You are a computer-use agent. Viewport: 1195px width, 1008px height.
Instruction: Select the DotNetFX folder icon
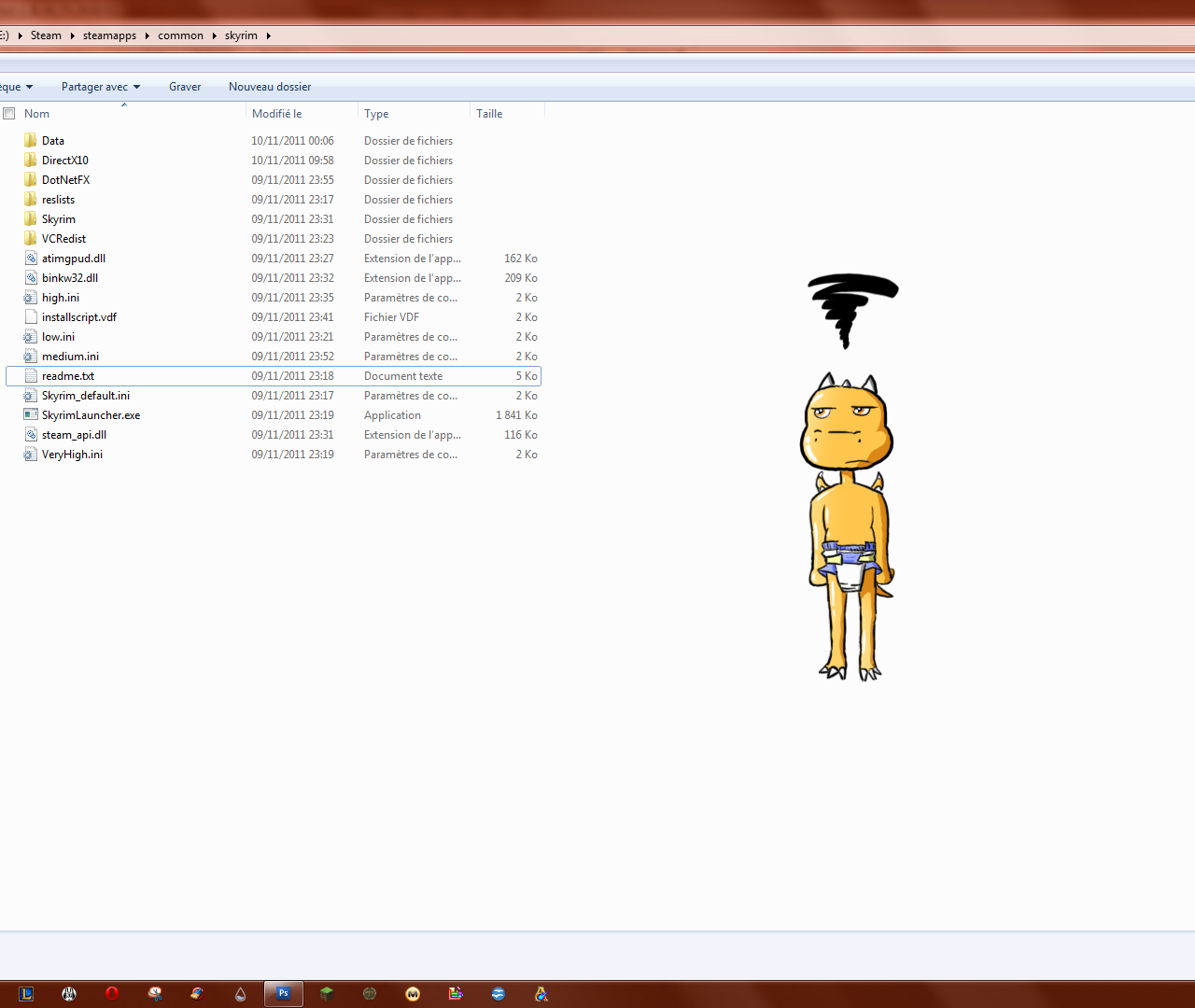pyautogui.click(x=31, y=180)
